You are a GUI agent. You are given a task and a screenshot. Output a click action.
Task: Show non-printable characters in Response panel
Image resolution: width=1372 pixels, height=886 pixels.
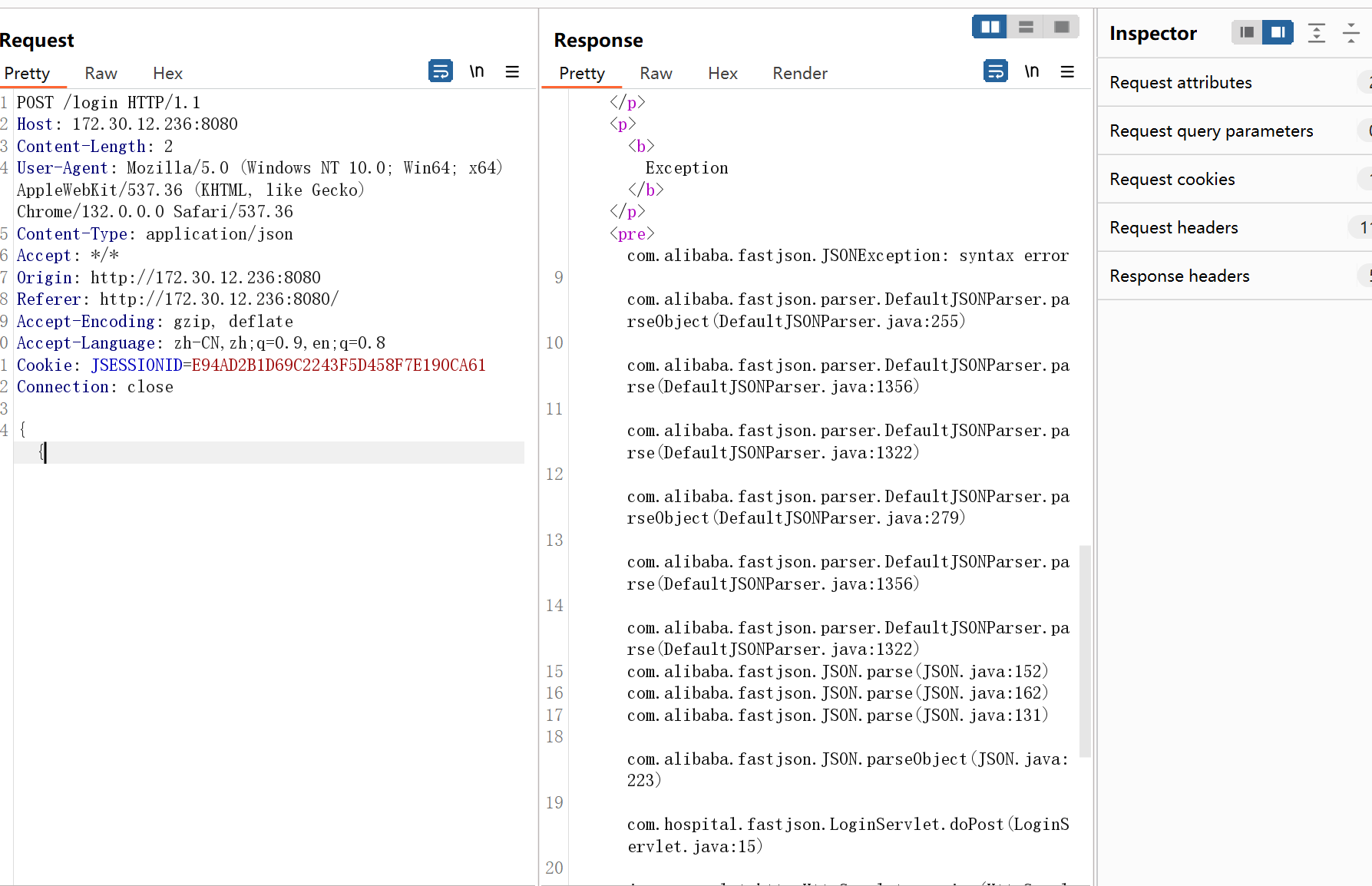(x=1032, y=71)
